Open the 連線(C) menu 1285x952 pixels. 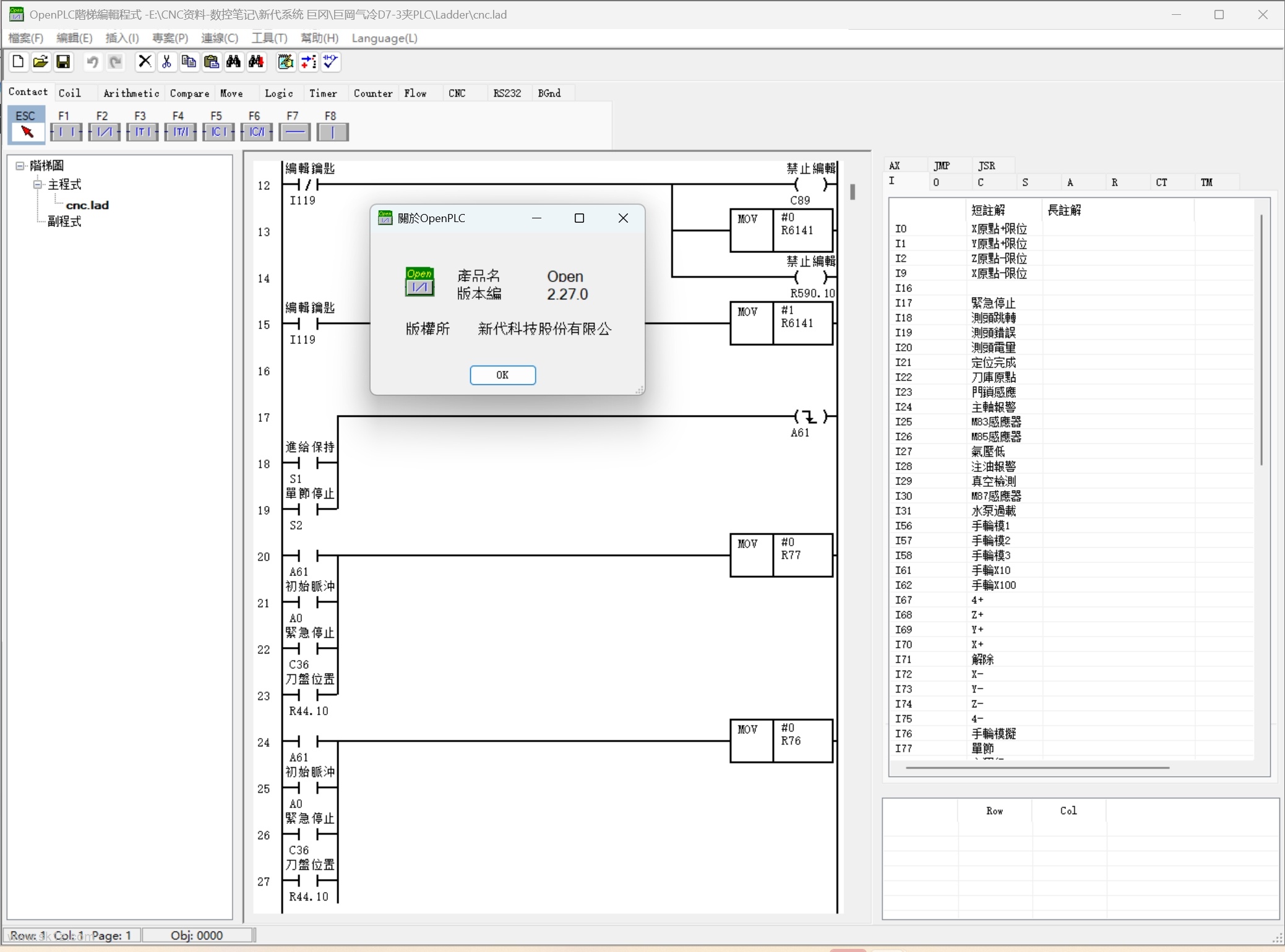pos(220,38)
